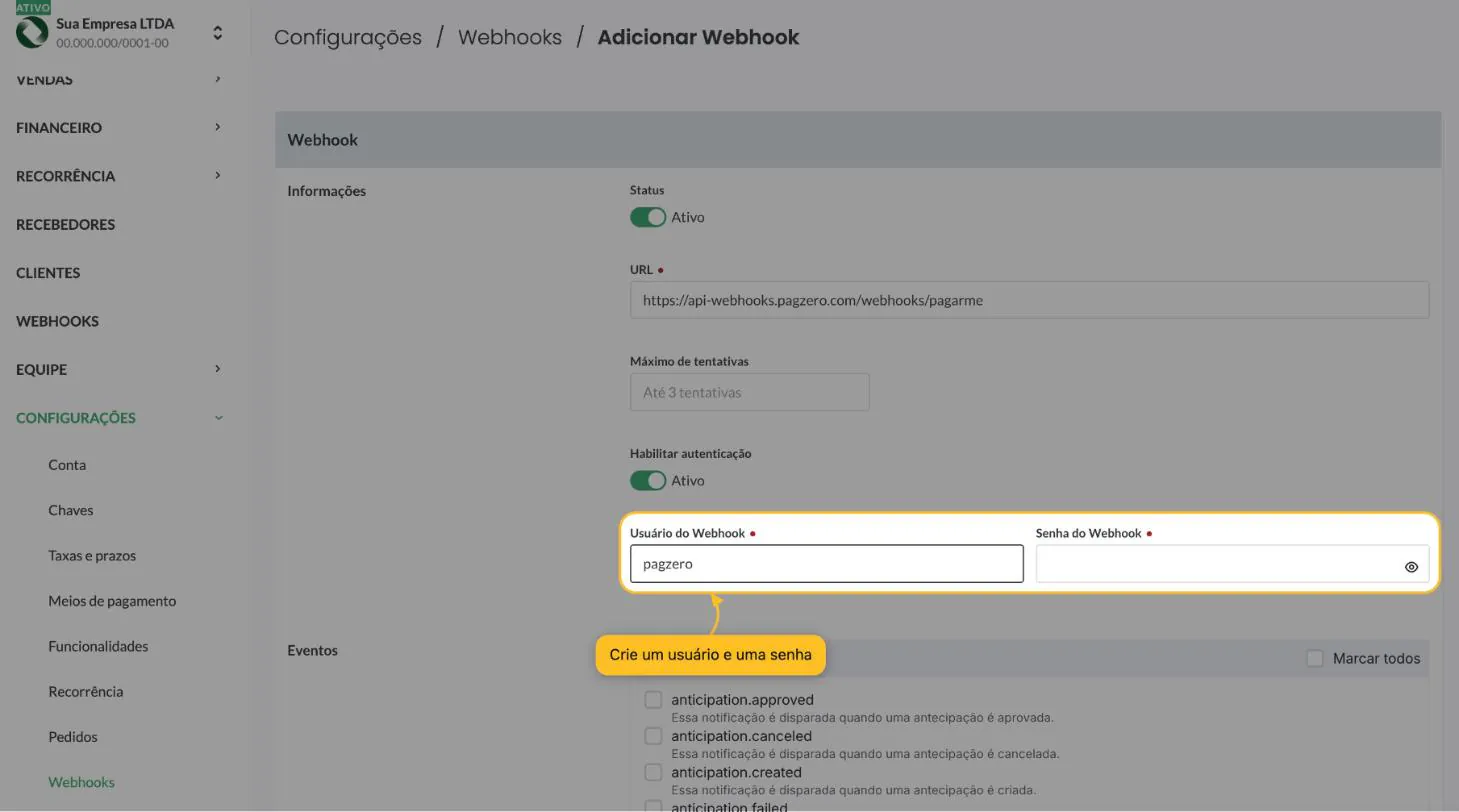Click the company logo icon
1459x812 pixels.
[32, 32]
